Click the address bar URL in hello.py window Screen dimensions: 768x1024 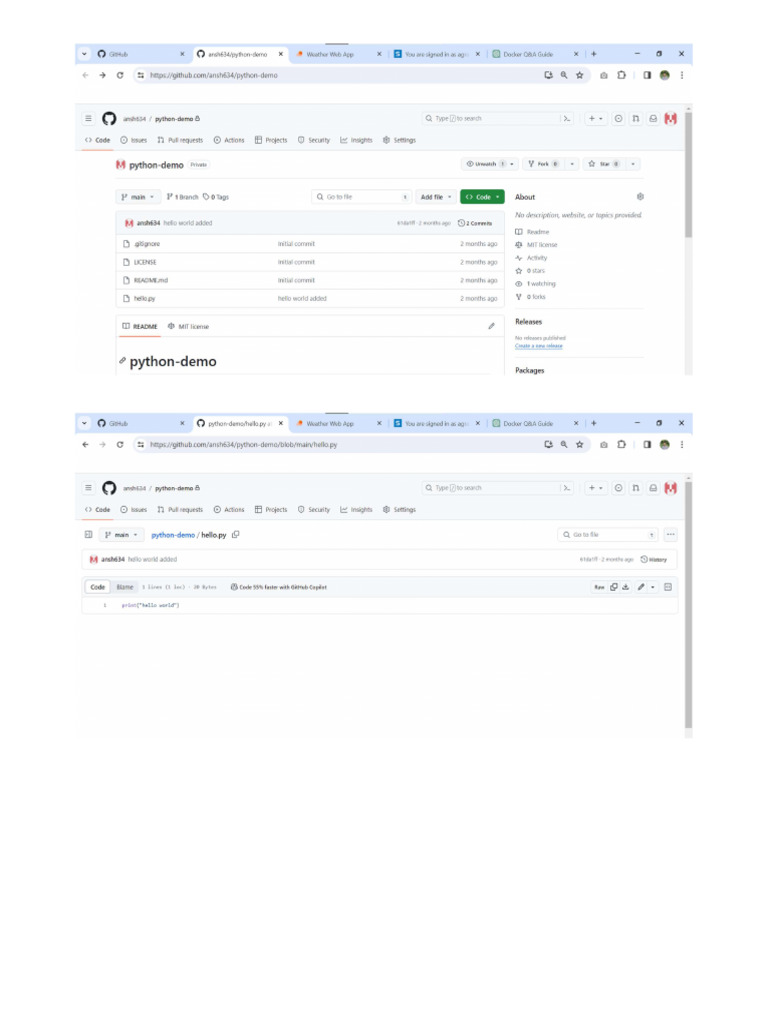point(244,444)
